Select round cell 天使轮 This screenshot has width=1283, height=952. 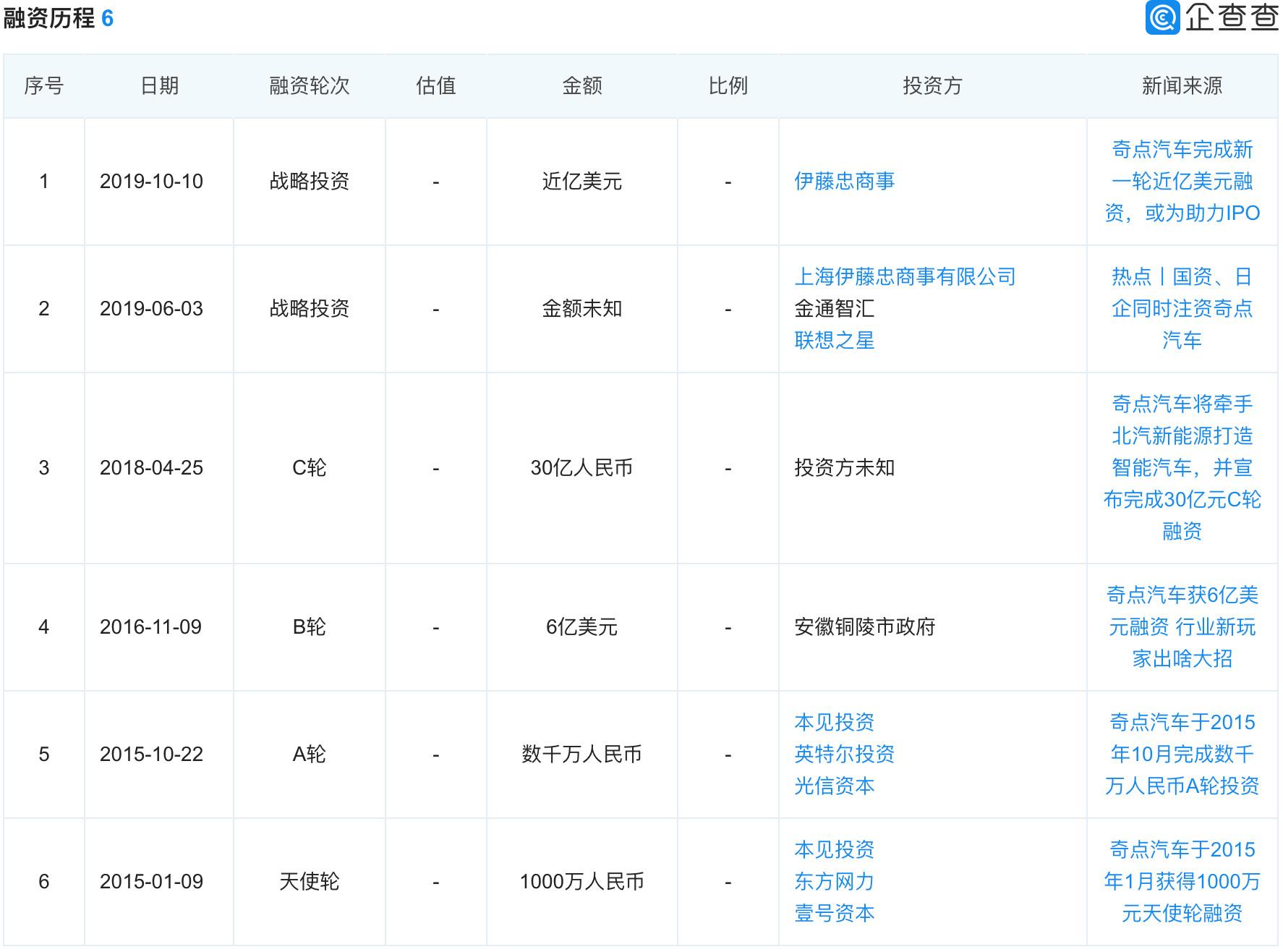click(x=309, y=881)
